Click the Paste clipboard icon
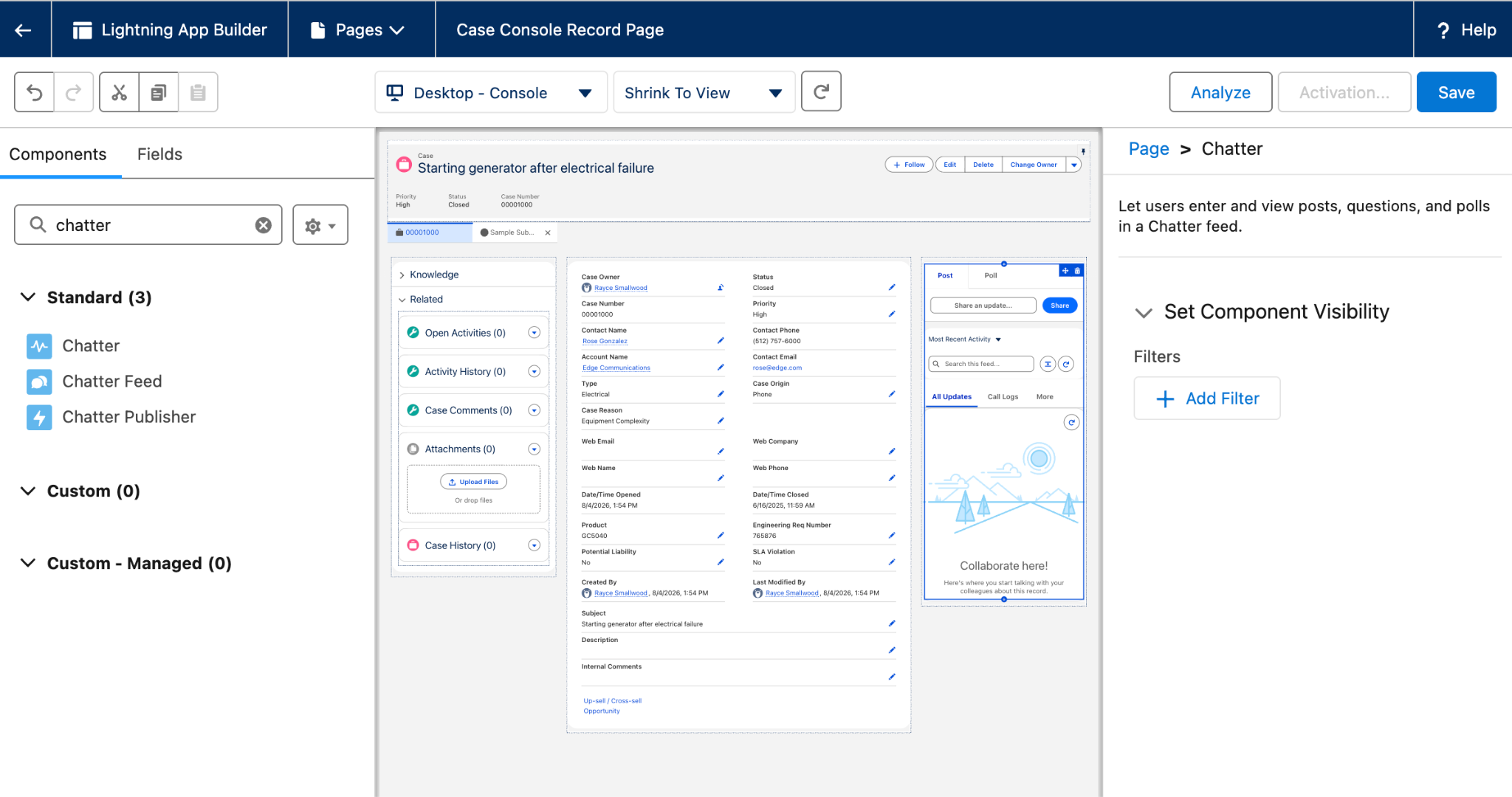Viewport: 1512px width, 797px height. (198, 92)
